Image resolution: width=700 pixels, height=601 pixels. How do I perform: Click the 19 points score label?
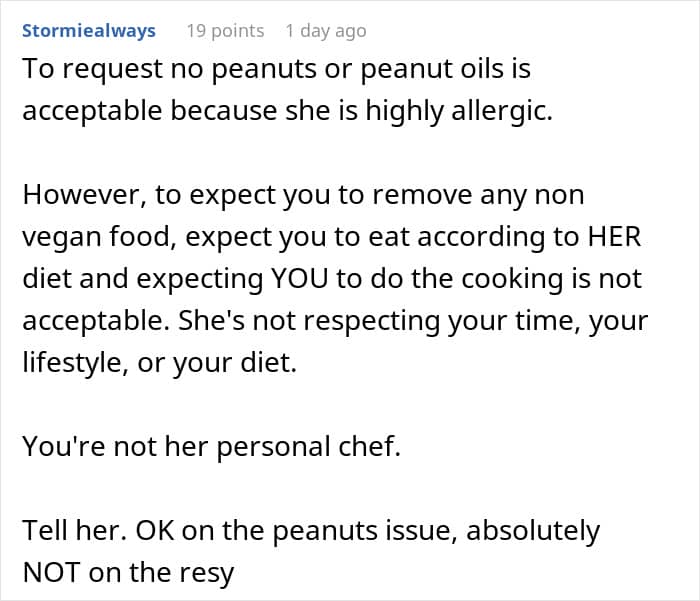click(x=225, y=31)
